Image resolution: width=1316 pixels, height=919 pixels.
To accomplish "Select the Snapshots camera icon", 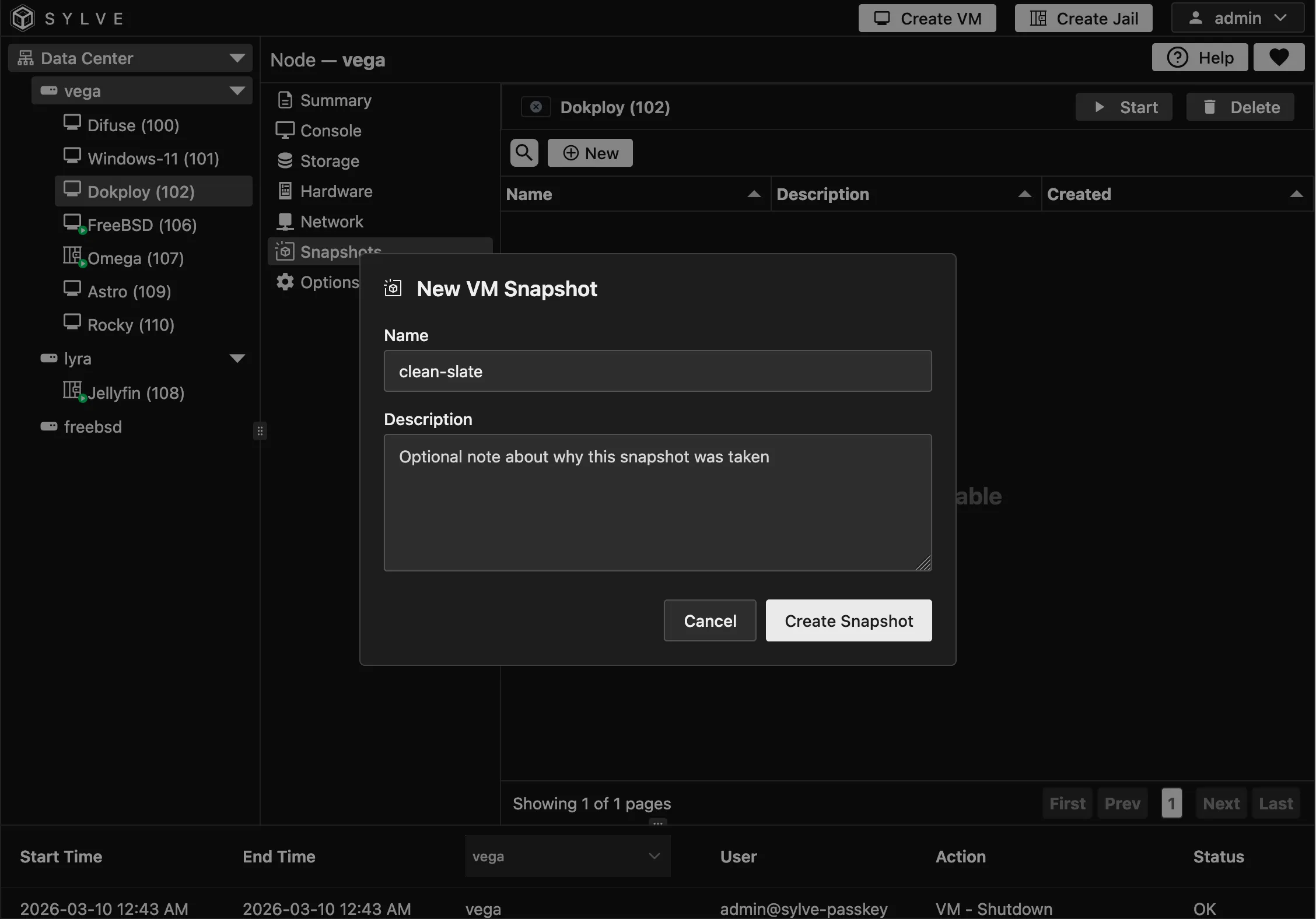I will (x=285, y=251).
